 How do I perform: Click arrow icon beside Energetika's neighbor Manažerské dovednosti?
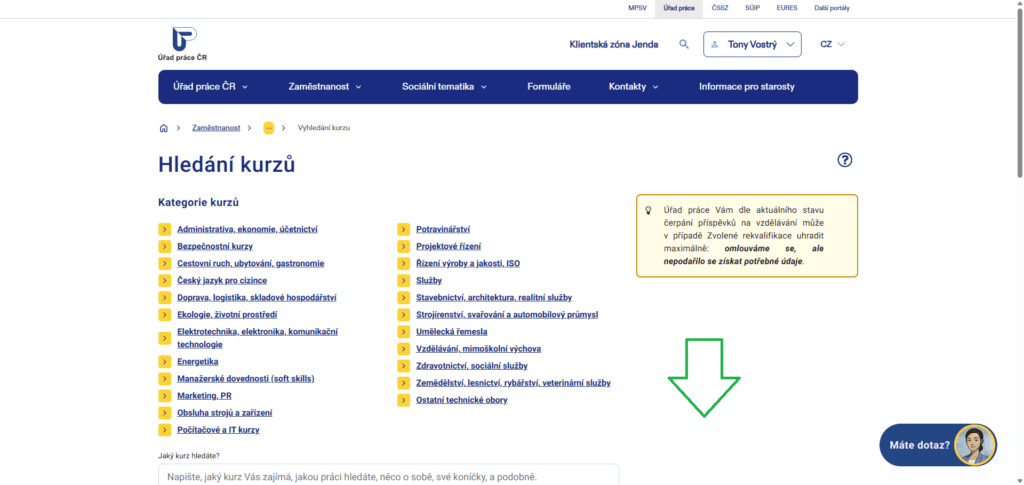[165, 379]
